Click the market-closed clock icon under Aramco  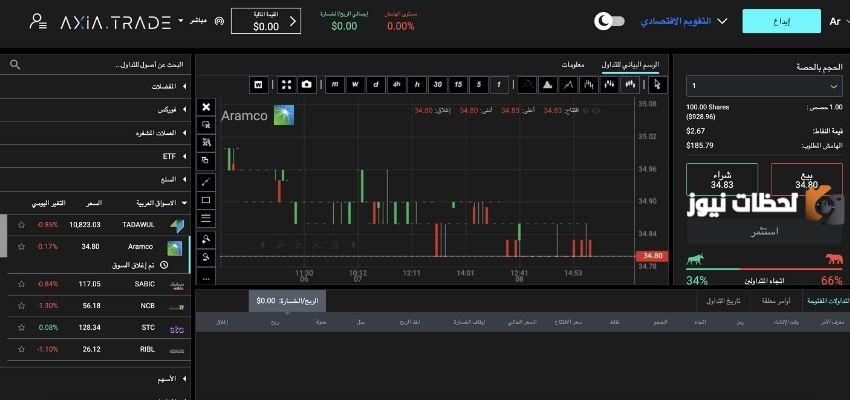tap(165, 266)
